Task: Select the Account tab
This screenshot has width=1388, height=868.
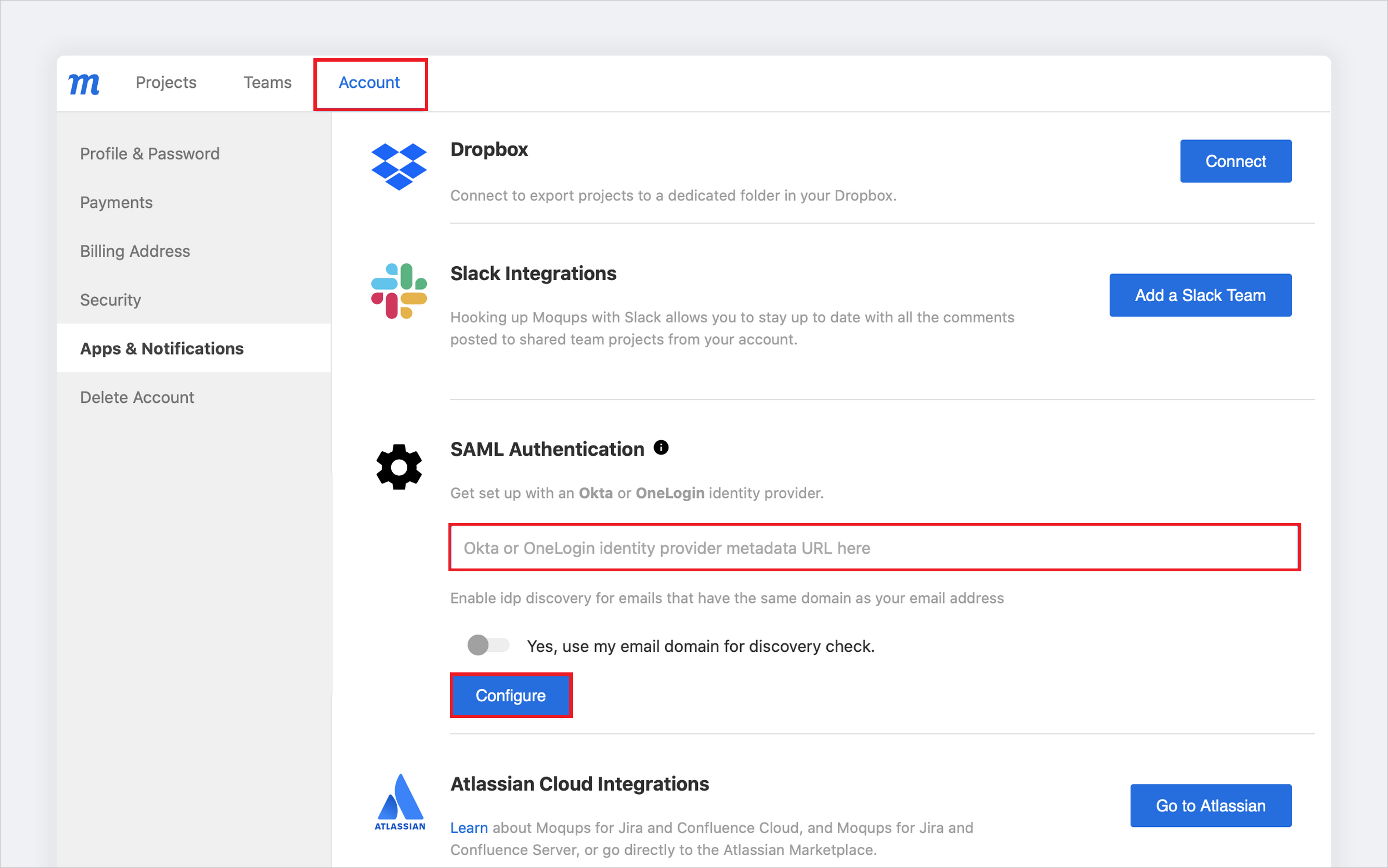Action: tap(370, 83)
